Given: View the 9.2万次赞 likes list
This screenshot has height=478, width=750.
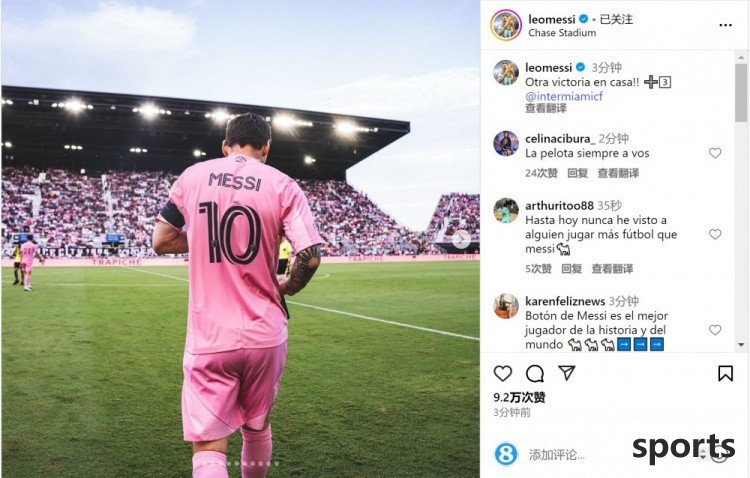Looking at the screenshot, I should [519, 397].
